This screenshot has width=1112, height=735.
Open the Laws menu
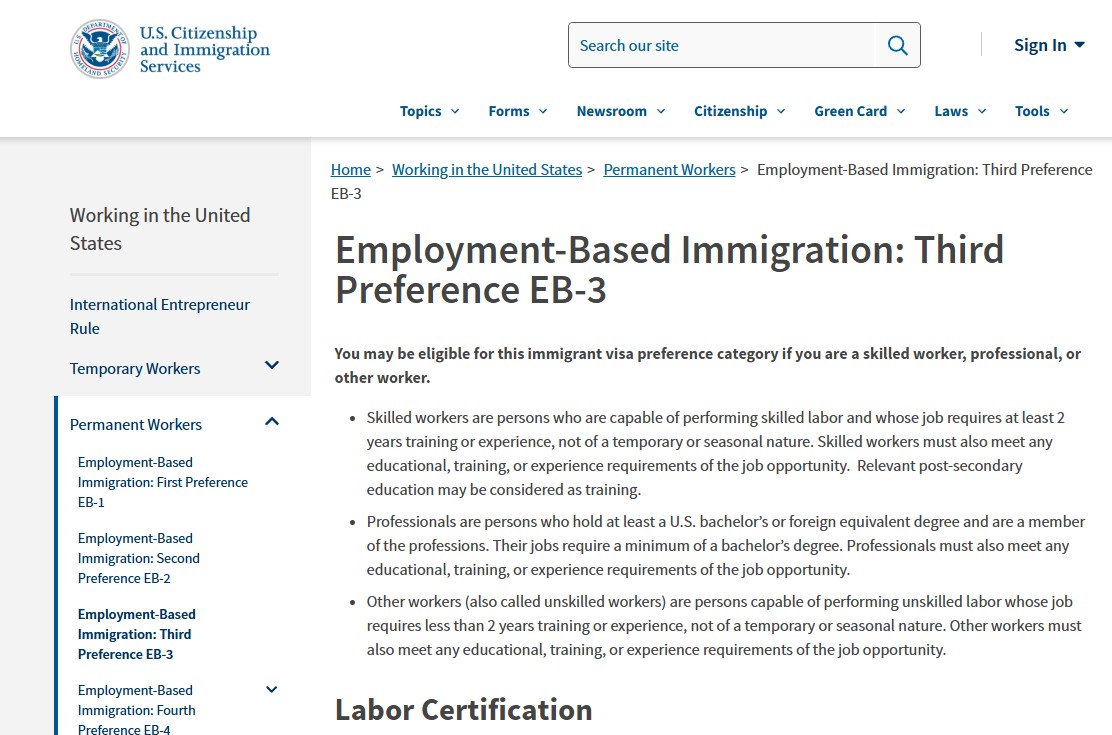point(960,111)
